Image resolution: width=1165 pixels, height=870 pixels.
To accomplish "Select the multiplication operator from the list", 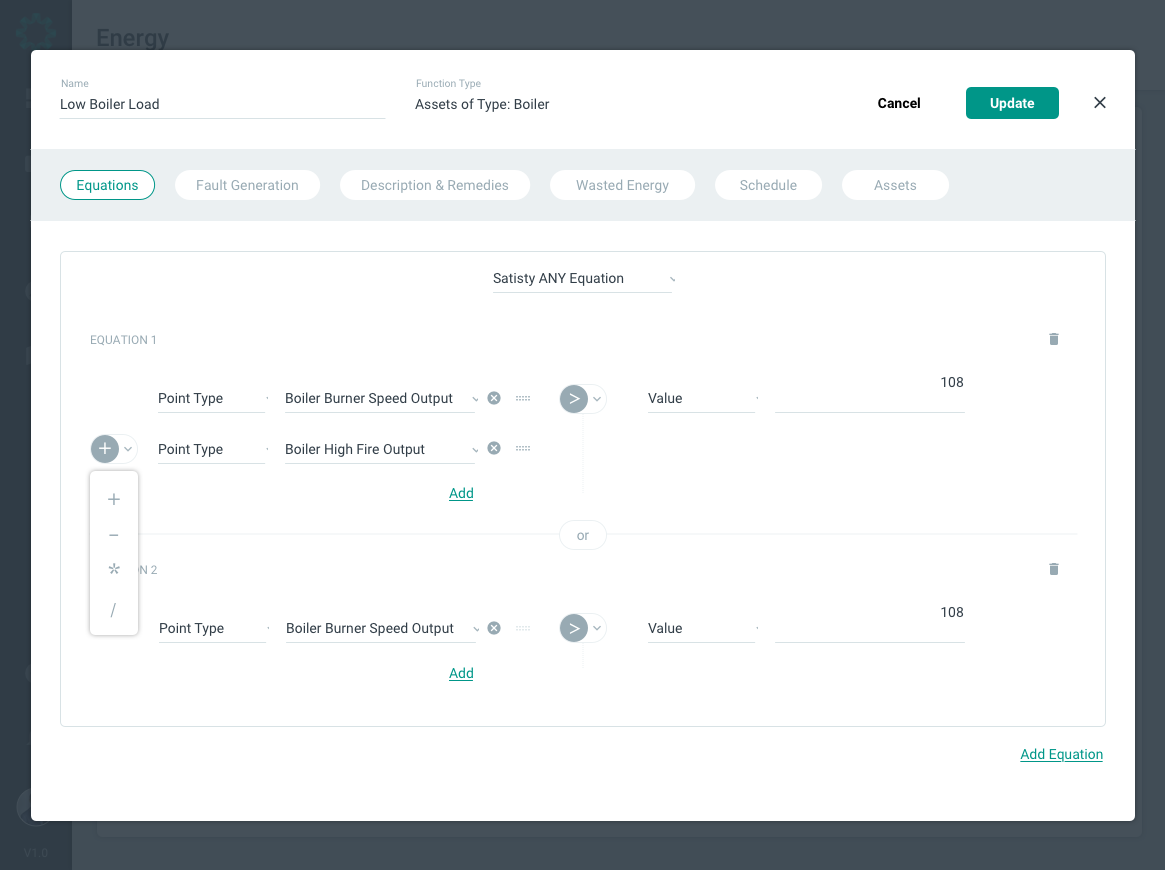I will pyautogui.click(x=114, y=568).
